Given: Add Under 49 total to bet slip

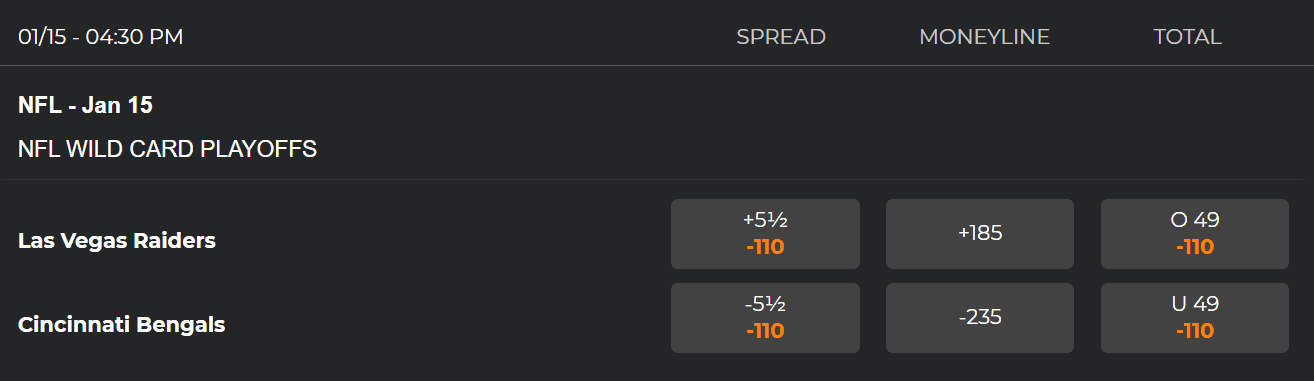Looking at the screenshot, I should coord(1195,318).
